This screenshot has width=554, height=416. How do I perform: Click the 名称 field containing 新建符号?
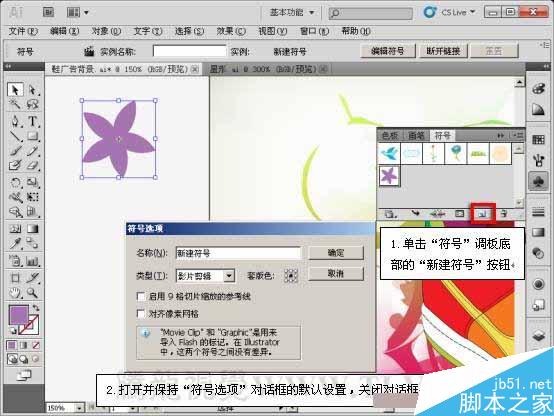coord(238,253)
